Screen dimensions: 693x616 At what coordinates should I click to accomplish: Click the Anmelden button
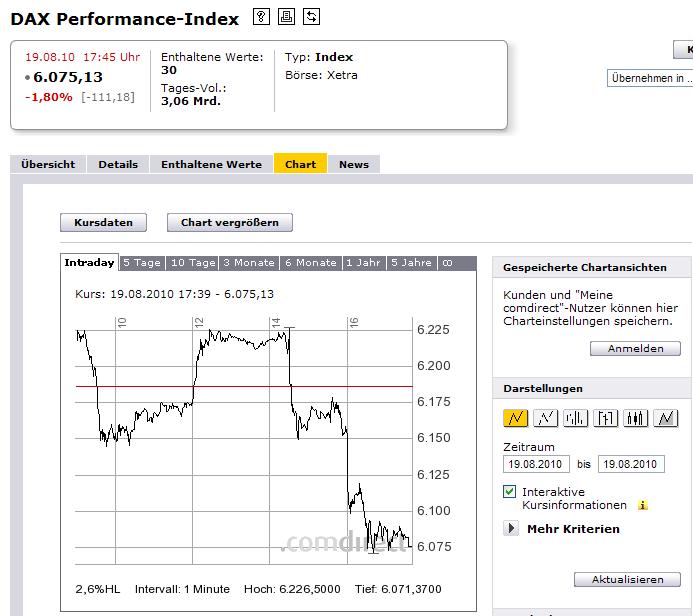pyautogui.click(x=636, y=348)
